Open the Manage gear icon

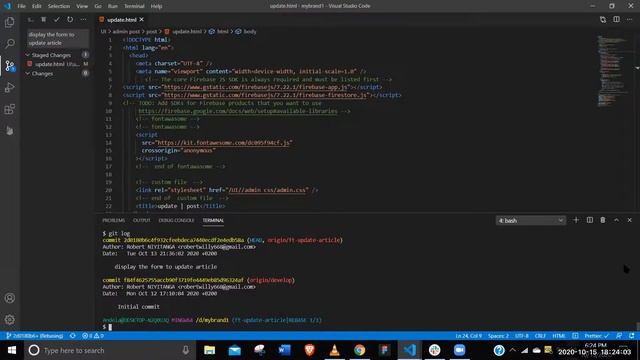click(10, 320)
